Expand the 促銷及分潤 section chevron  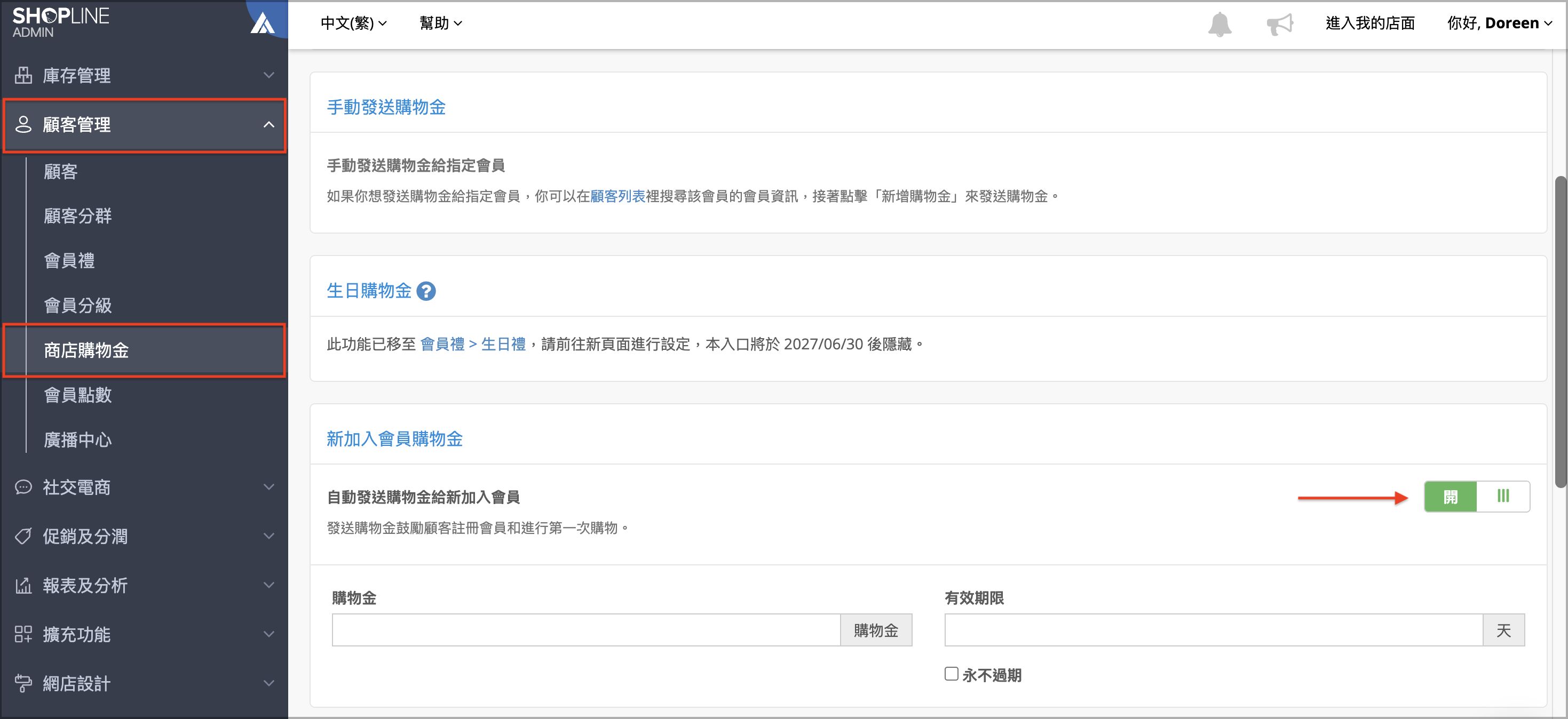point(269,537)
